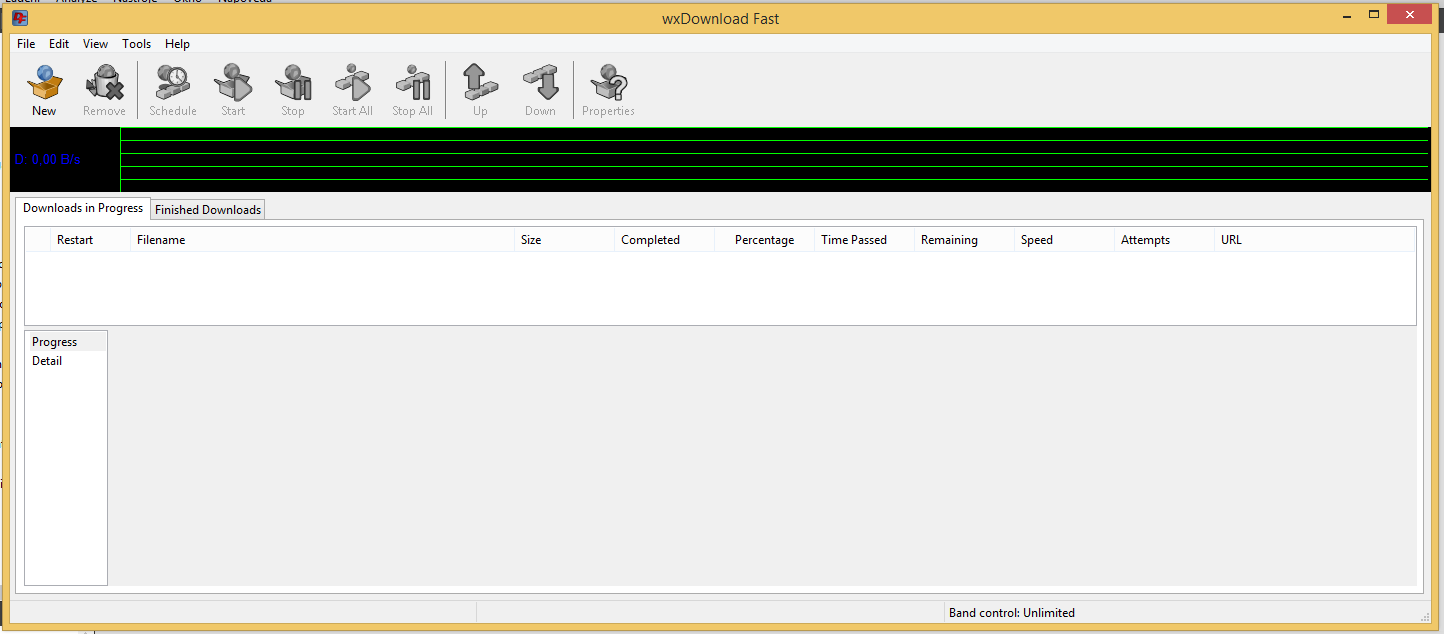
Task: Select Detail in the side list
Action: (47, 361)
